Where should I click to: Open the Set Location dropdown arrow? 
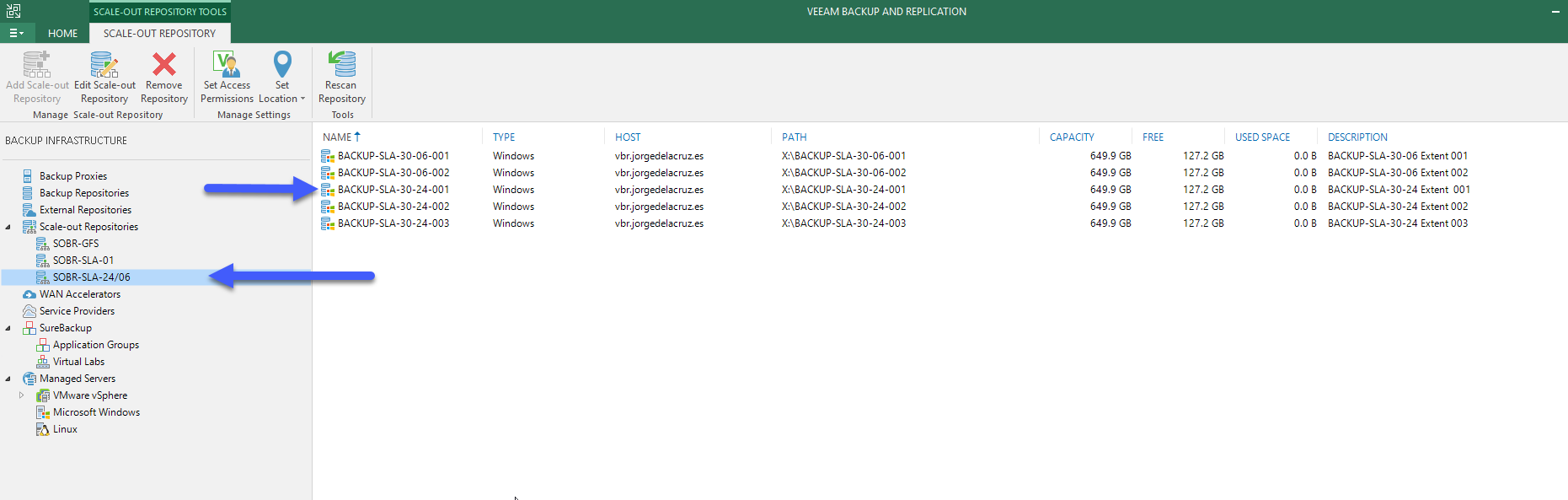tap(302, 99)
